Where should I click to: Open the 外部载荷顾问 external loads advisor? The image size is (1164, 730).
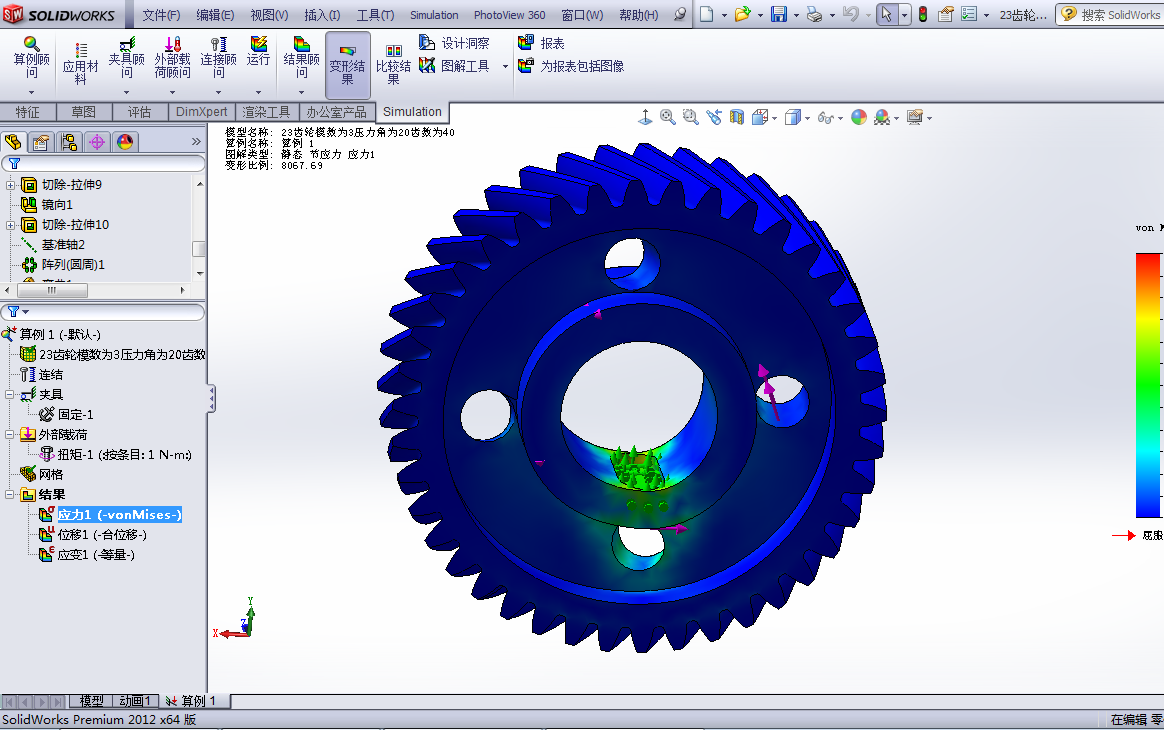point(172,57)
